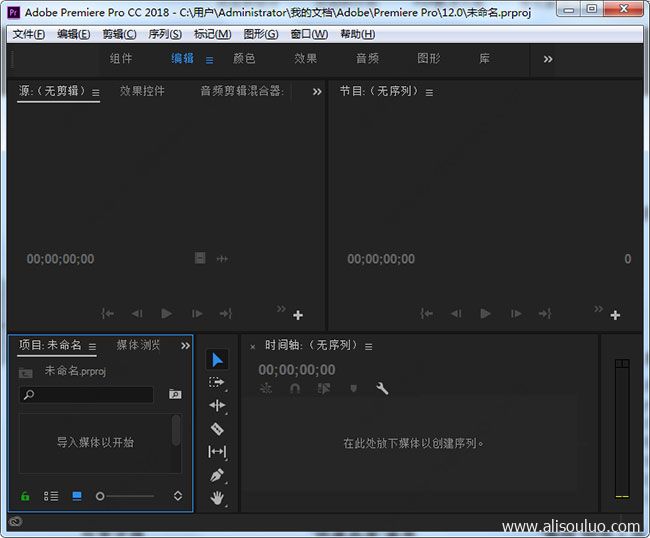The height and width of the screenshot is (538, 650).
Task: Click the project search field
Action: tap(87, 395)
